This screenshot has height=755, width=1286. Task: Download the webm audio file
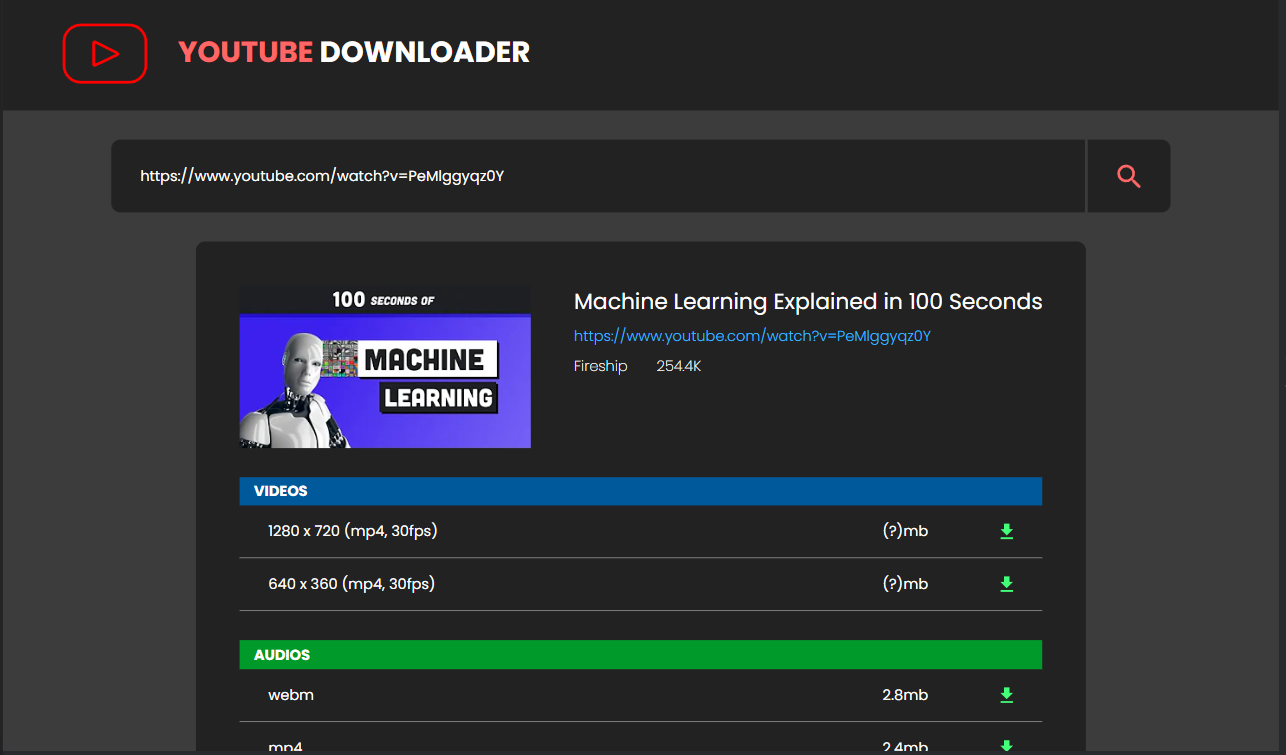point(1006,695)
